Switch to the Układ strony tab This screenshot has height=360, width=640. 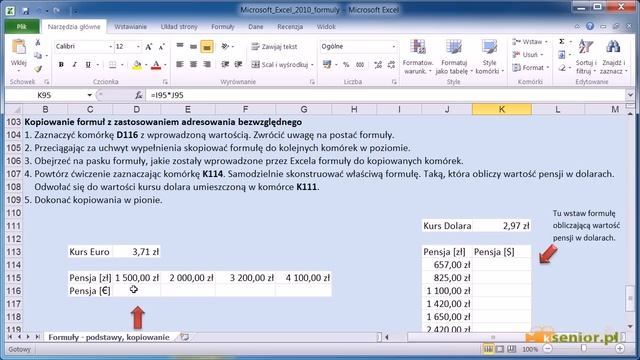pyautogui.click(x=179, y=27)
